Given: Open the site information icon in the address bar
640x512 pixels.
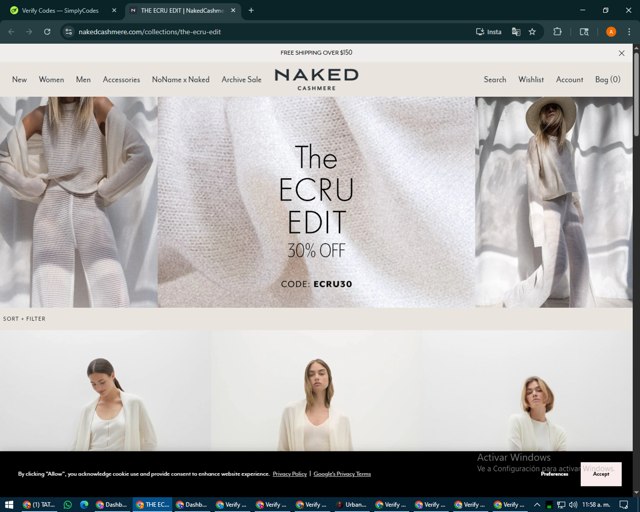Looking at the screenshot, I should point(69,32).
